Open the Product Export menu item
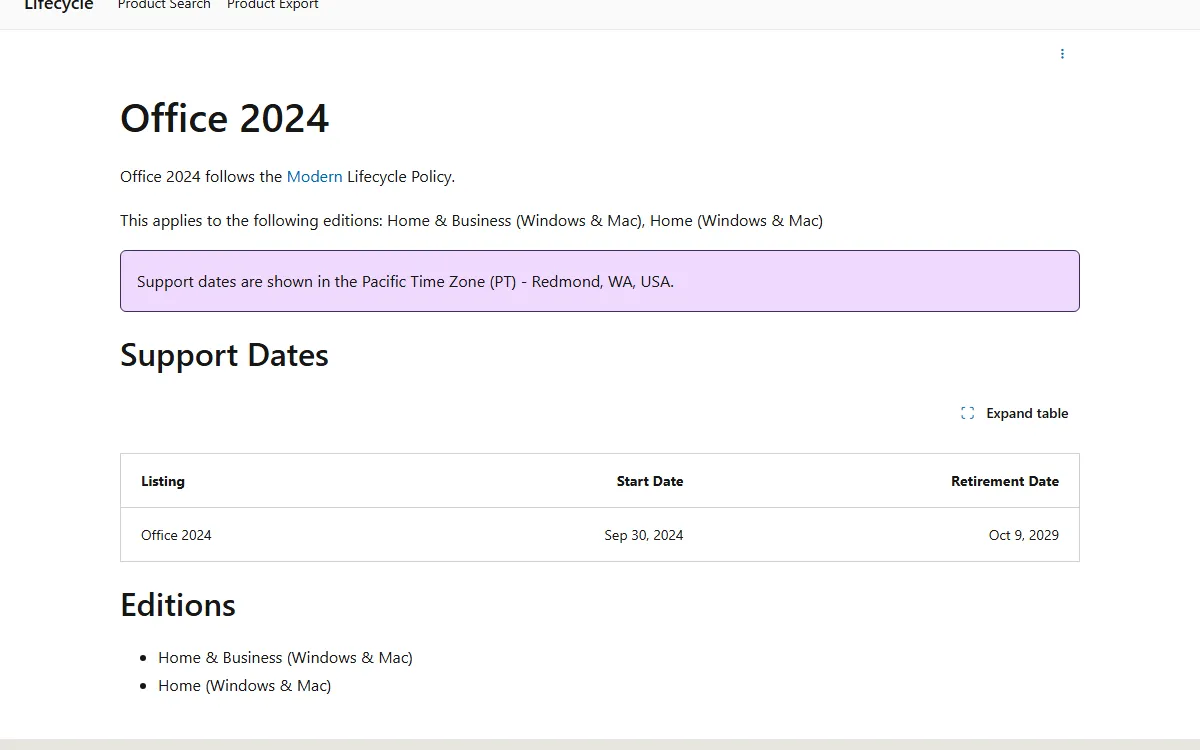 273,5
